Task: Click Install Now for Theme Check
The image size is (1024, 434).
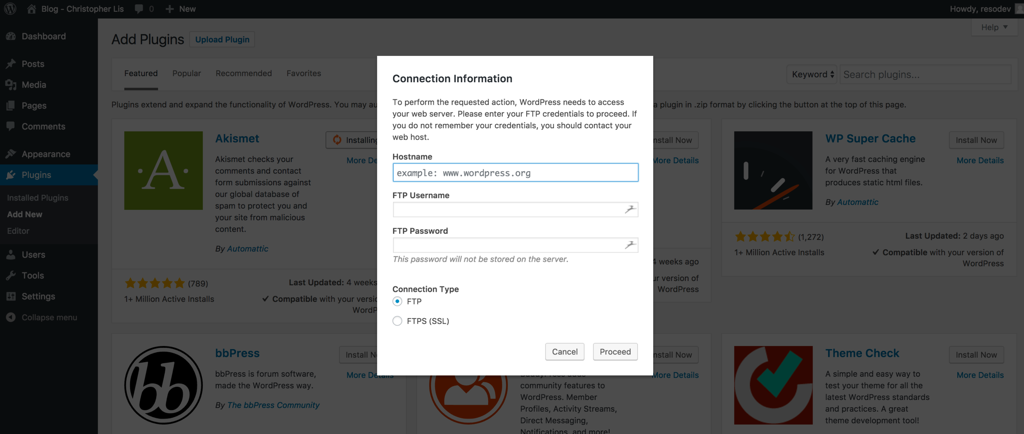Action: click(x=976, y=355)
